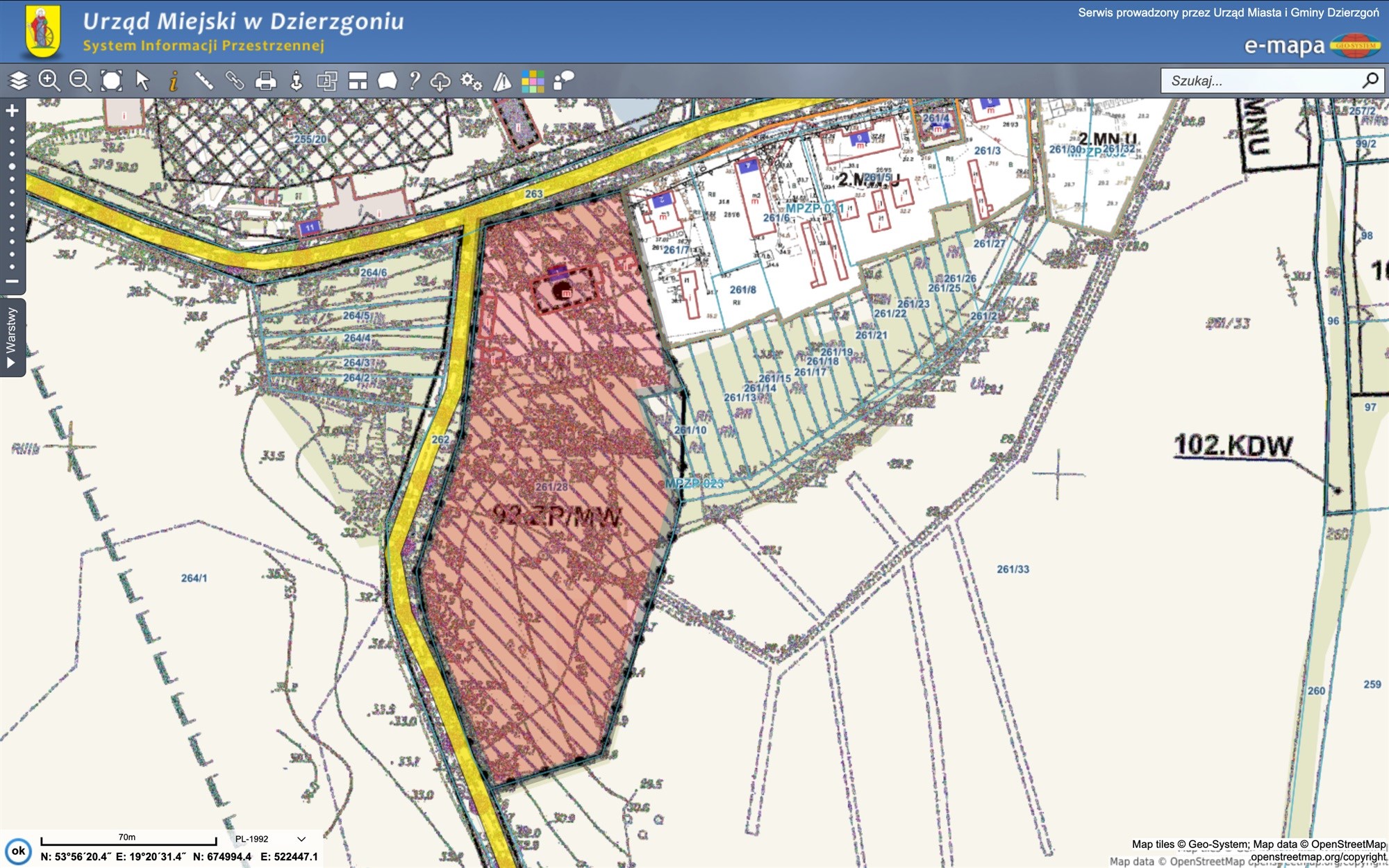1389x868 pixels.
Task: Open the layers stack icon
Action: [19, 81]
